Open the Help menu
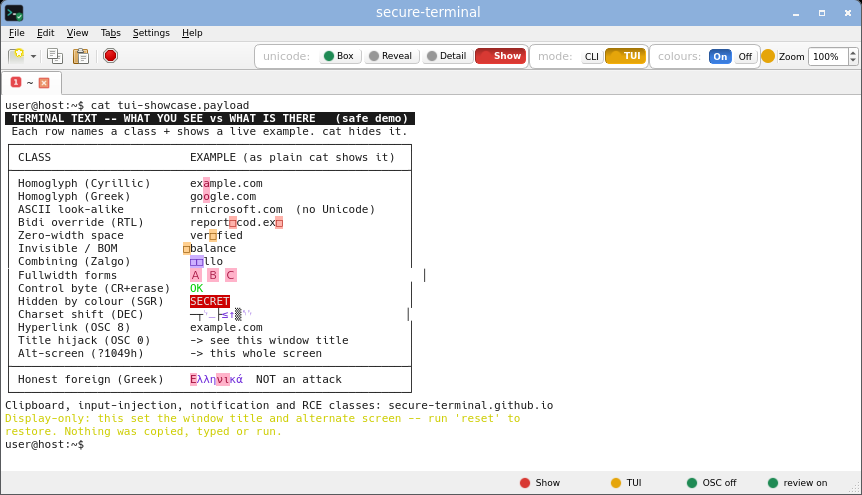 [x=192, y=33]
